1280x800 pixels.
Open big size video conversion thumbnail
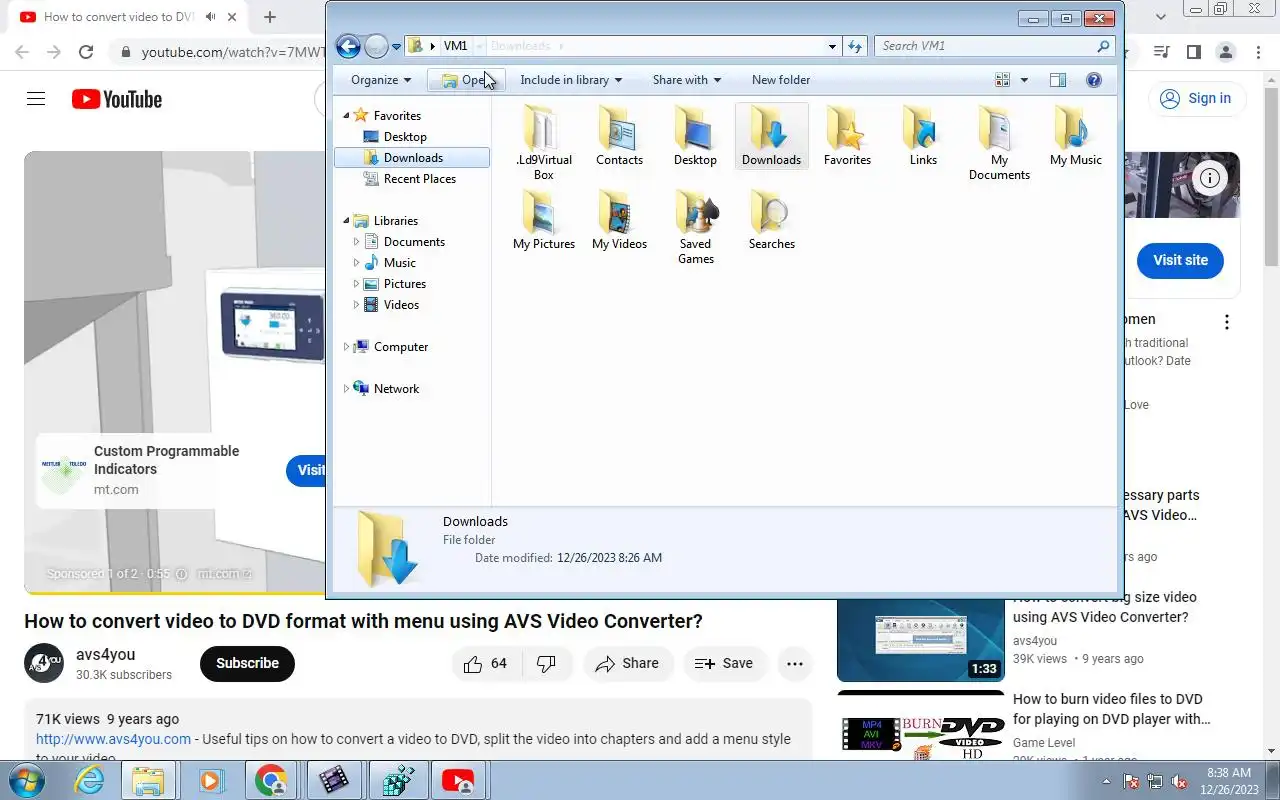coord(920,639)
